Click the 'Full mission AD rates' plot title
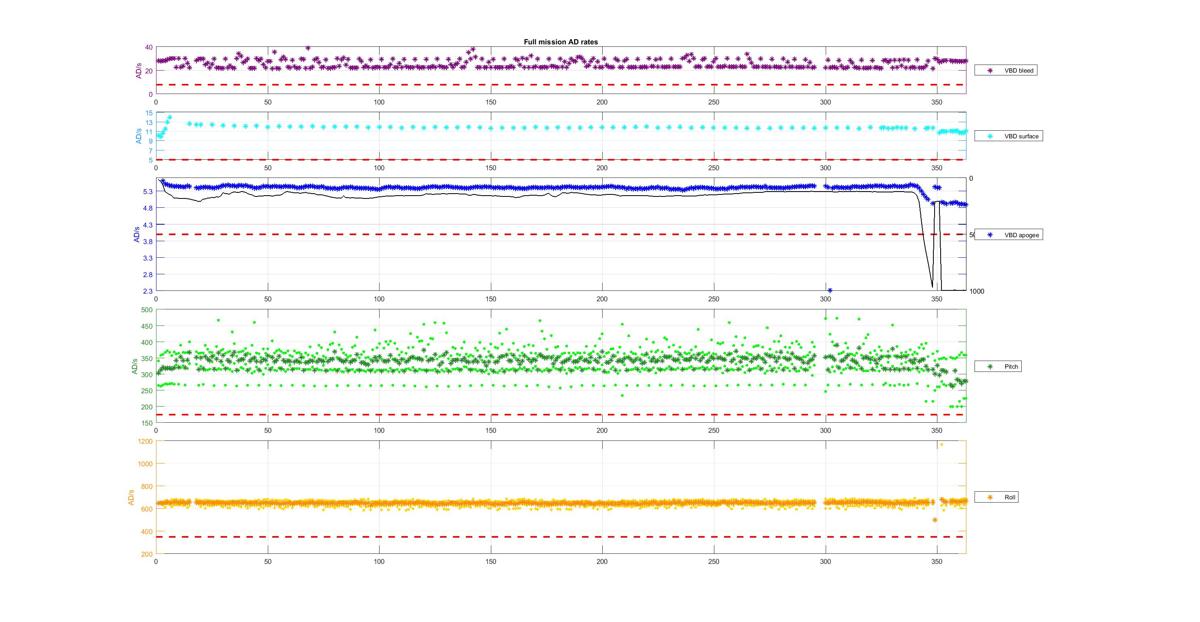1200x622 pixels. tap(561, 41)
